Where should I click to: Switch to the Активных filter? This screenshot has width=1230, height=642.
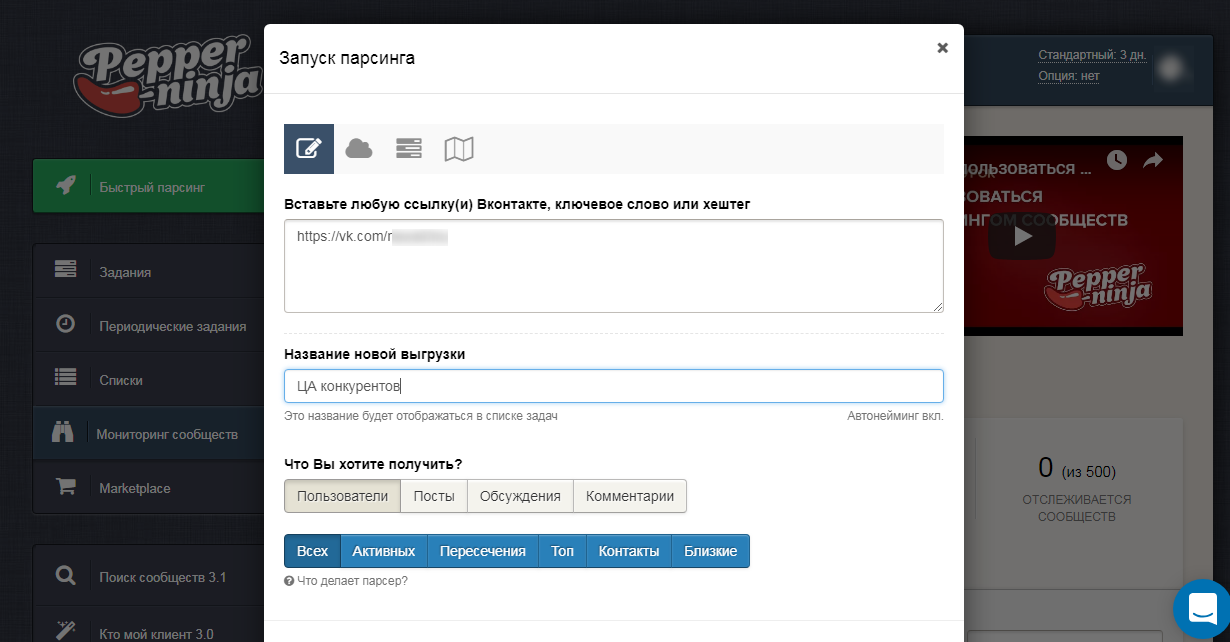(x=384, y=551)
